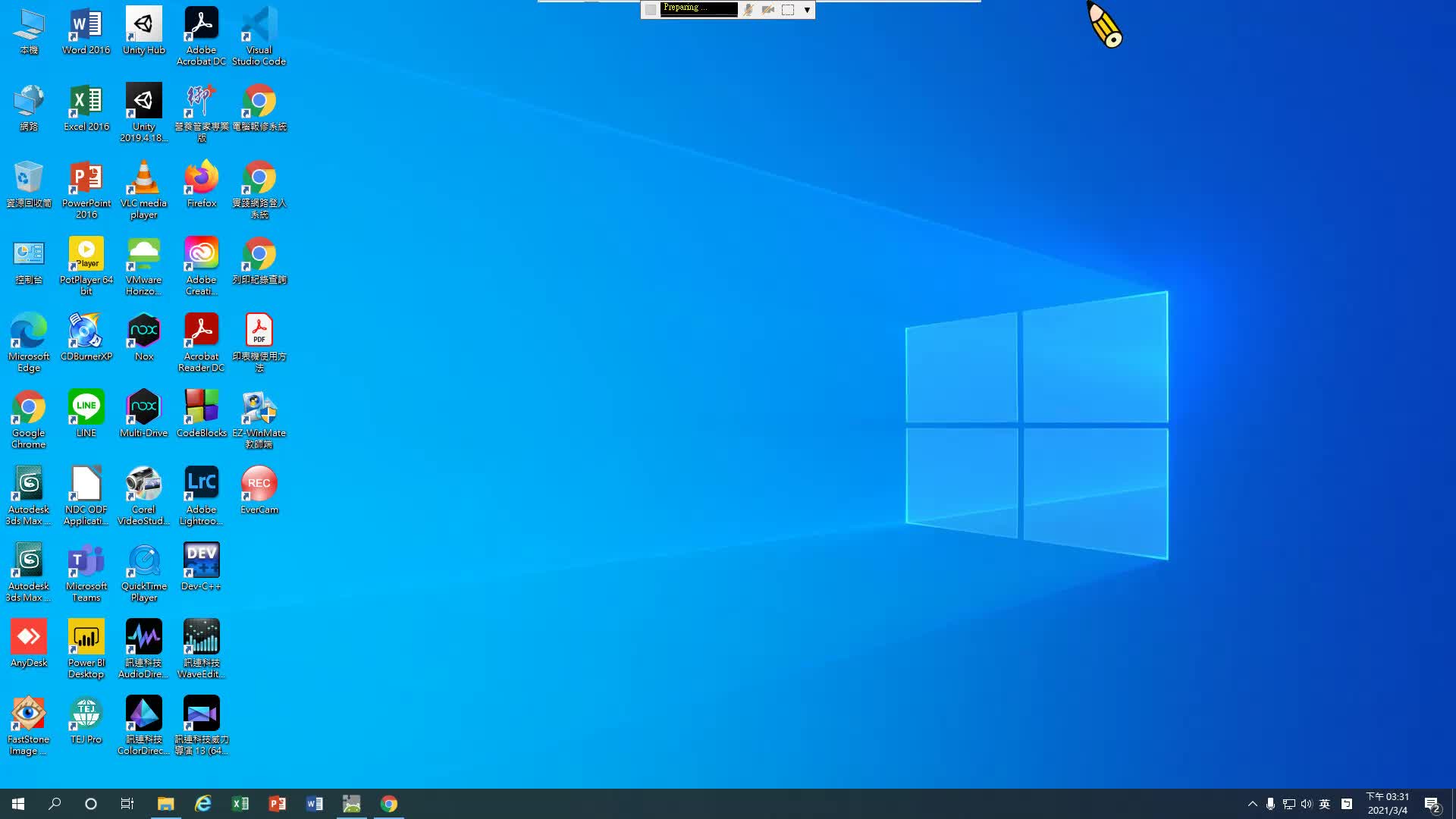Open taskbar search magnifier
Image resolution: width=1456 pixels, height=819 pixels.
55,804
